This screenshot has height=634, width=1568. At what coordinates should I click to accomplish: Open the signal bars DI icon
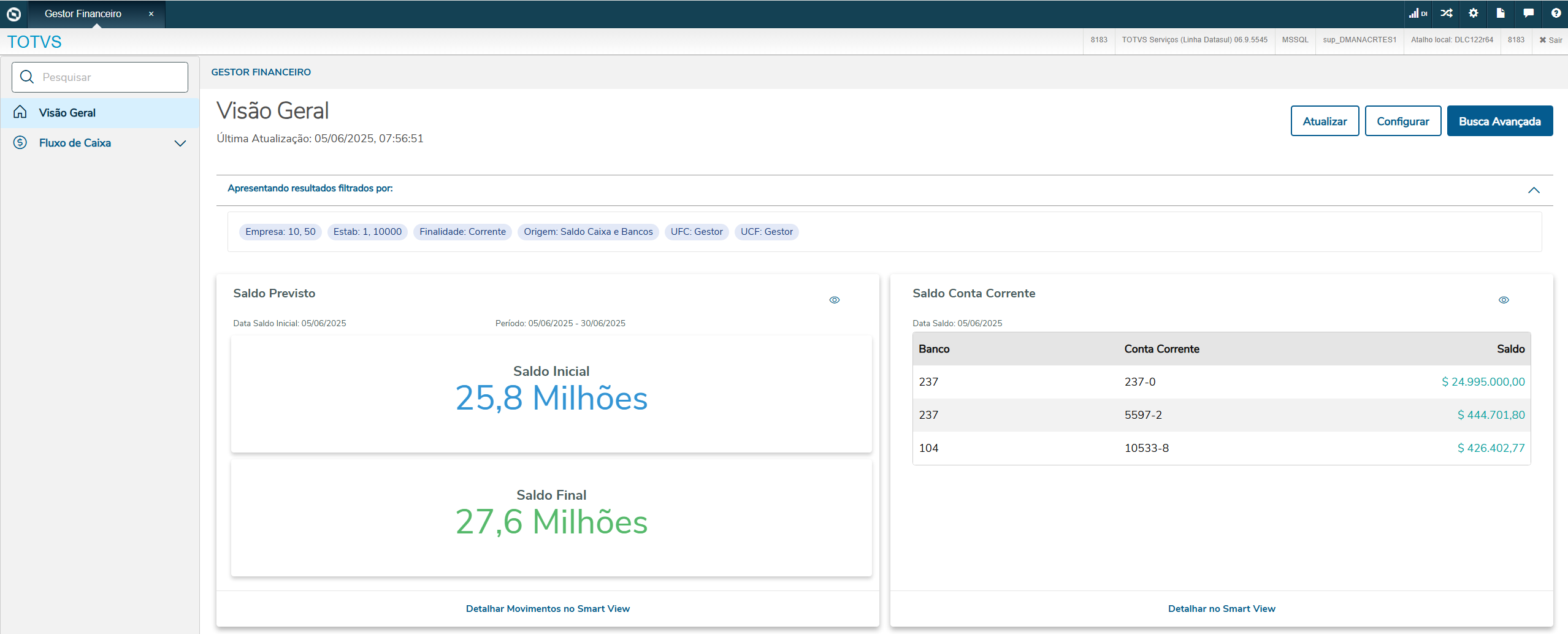coord(1418,13)
